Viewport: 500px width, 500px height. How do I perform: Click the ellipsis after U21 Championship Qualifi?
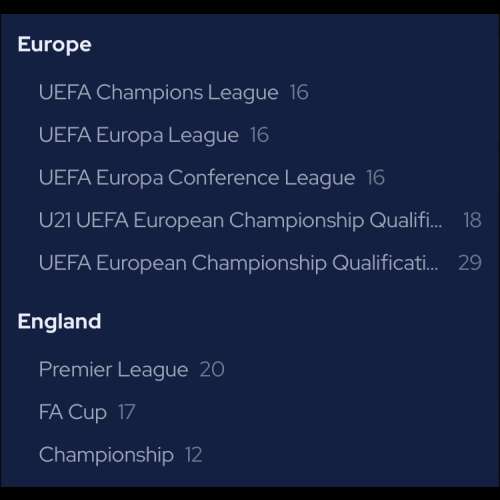tap(437, 226)
